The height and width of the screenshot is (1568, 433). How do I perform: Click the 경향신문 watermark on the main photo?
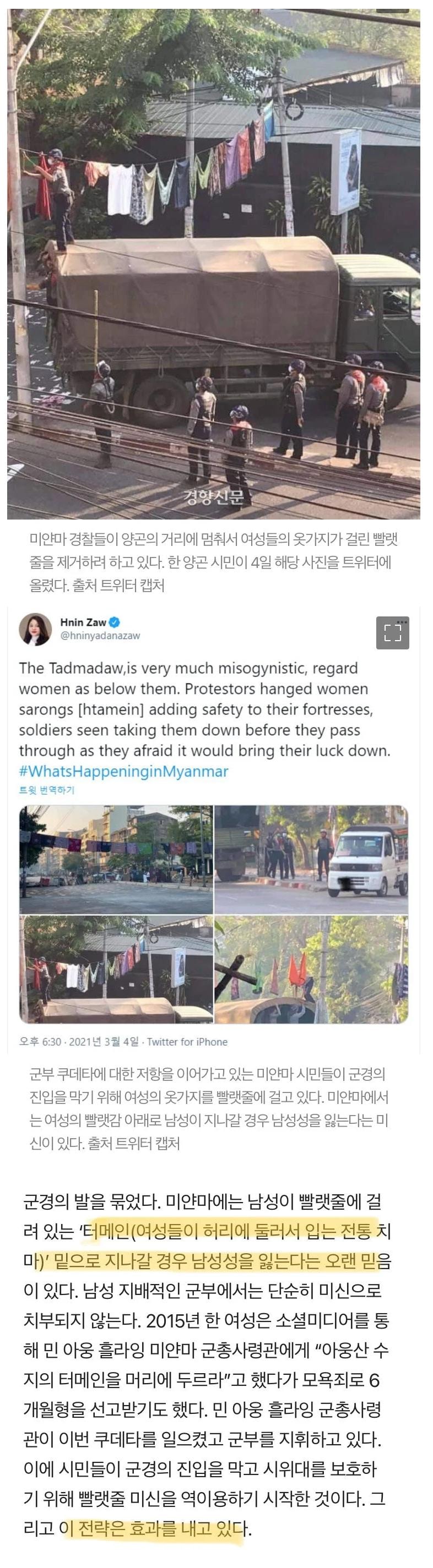(x=214, y=498)
